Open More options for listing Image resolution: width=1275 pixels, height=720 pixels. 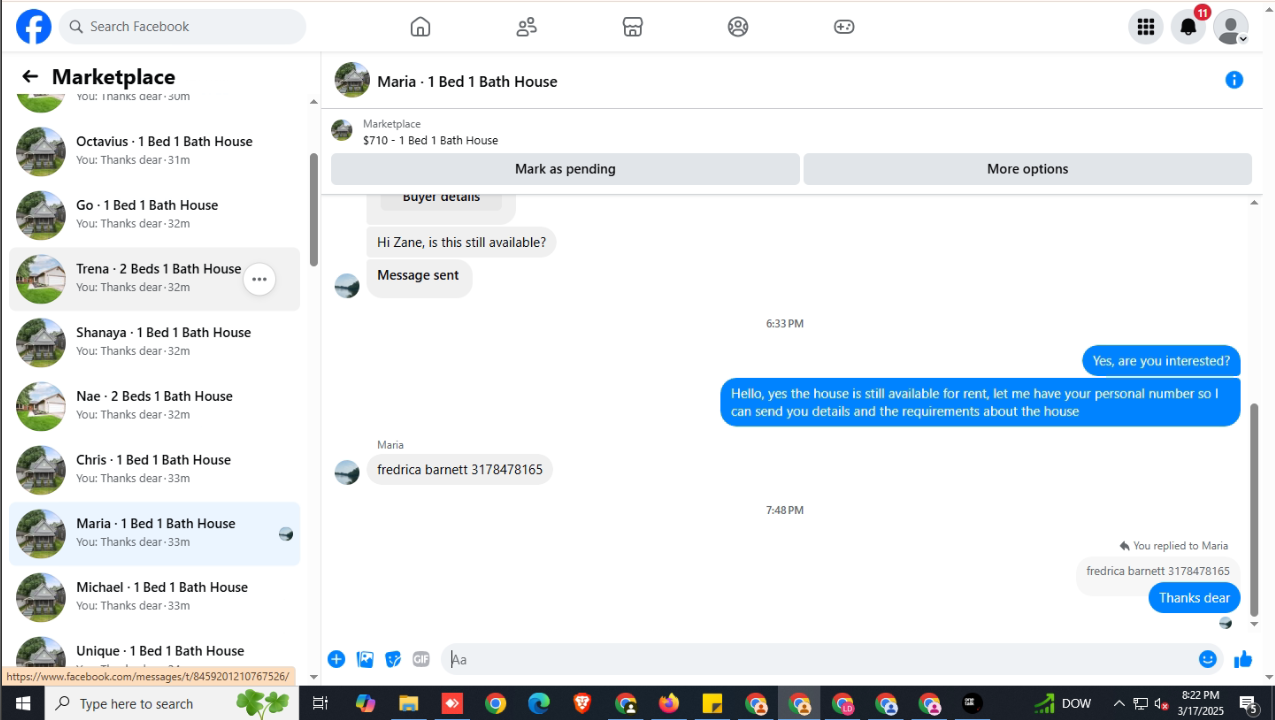(1027, 169)
